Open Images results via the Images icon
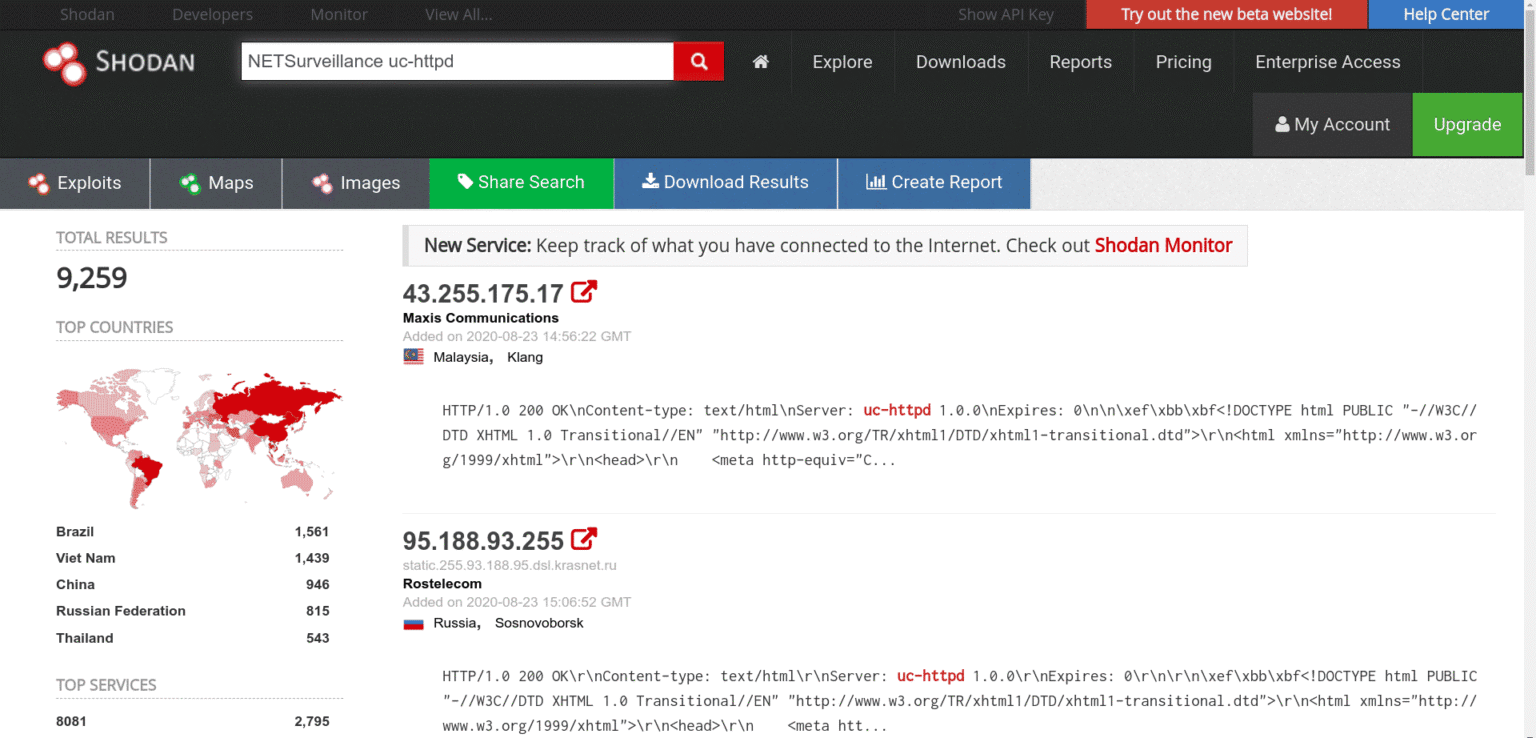 (322, 183)
